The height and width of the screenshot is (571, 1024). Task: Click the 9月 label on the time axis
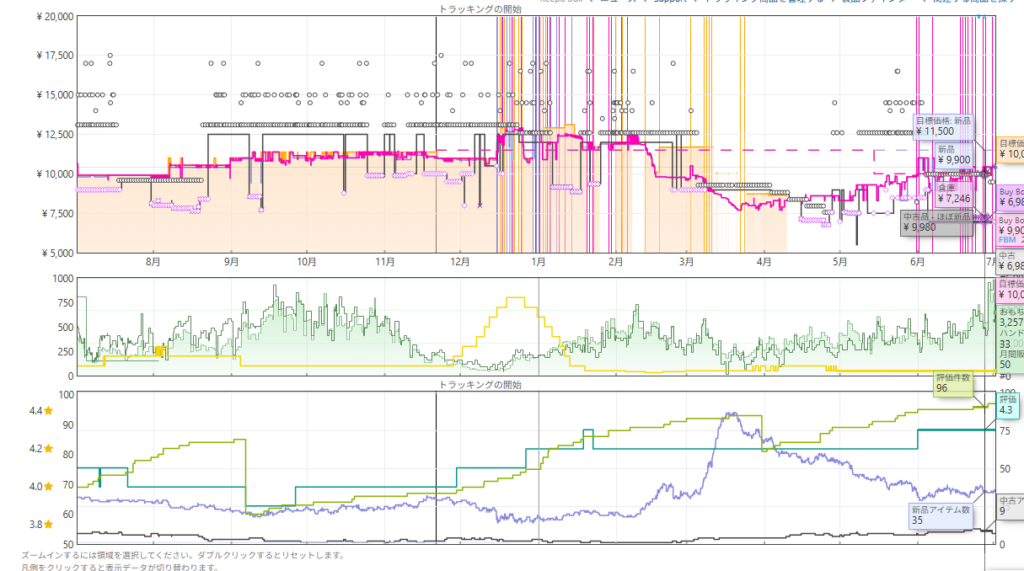[231, 261]
